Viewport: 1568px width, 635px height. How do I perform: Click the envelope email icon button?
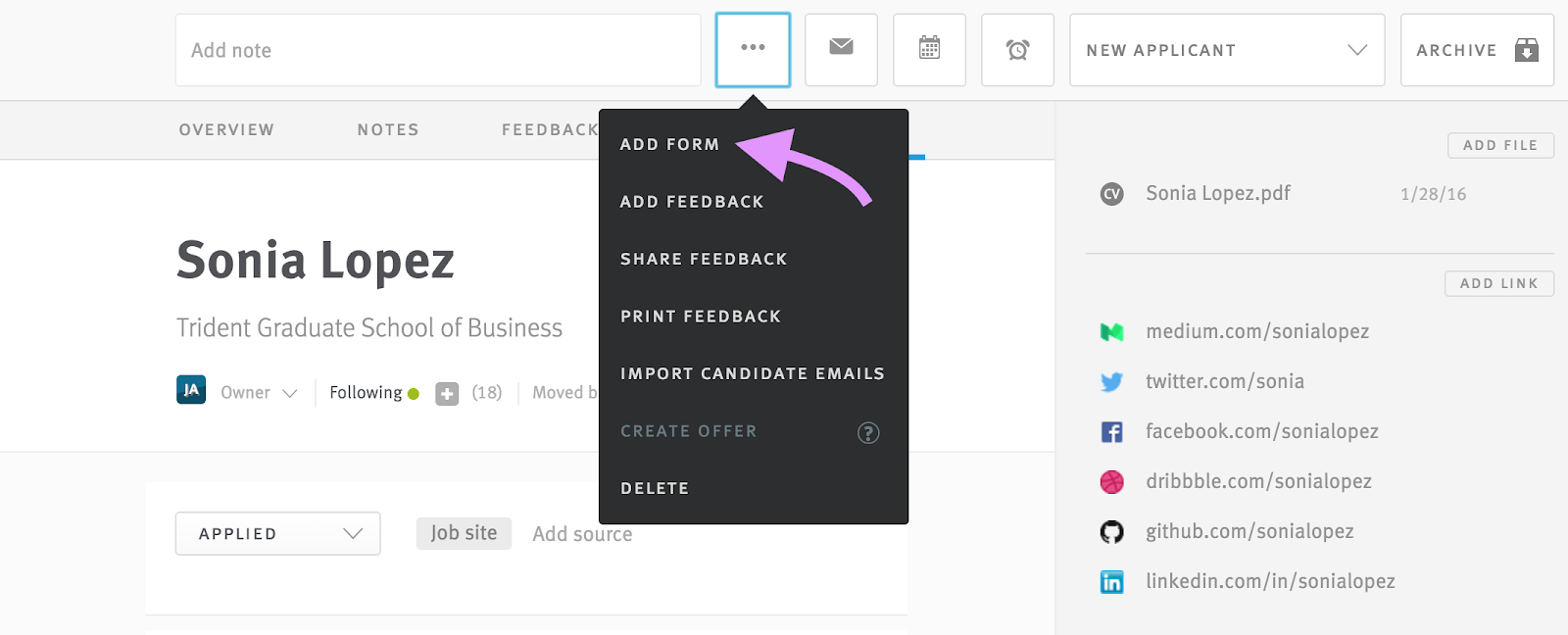click(x=841, y=49)
